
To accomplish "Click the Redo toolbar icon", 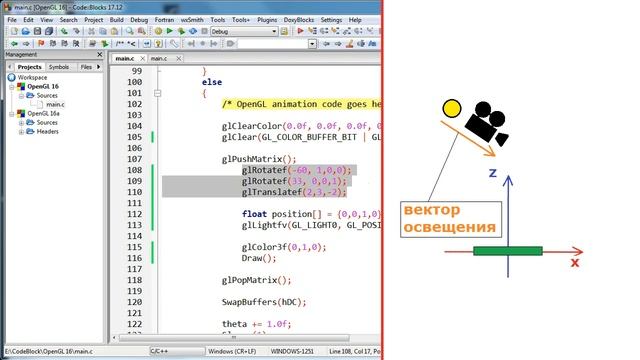I will pyautogui.click(x=76, y=31).
